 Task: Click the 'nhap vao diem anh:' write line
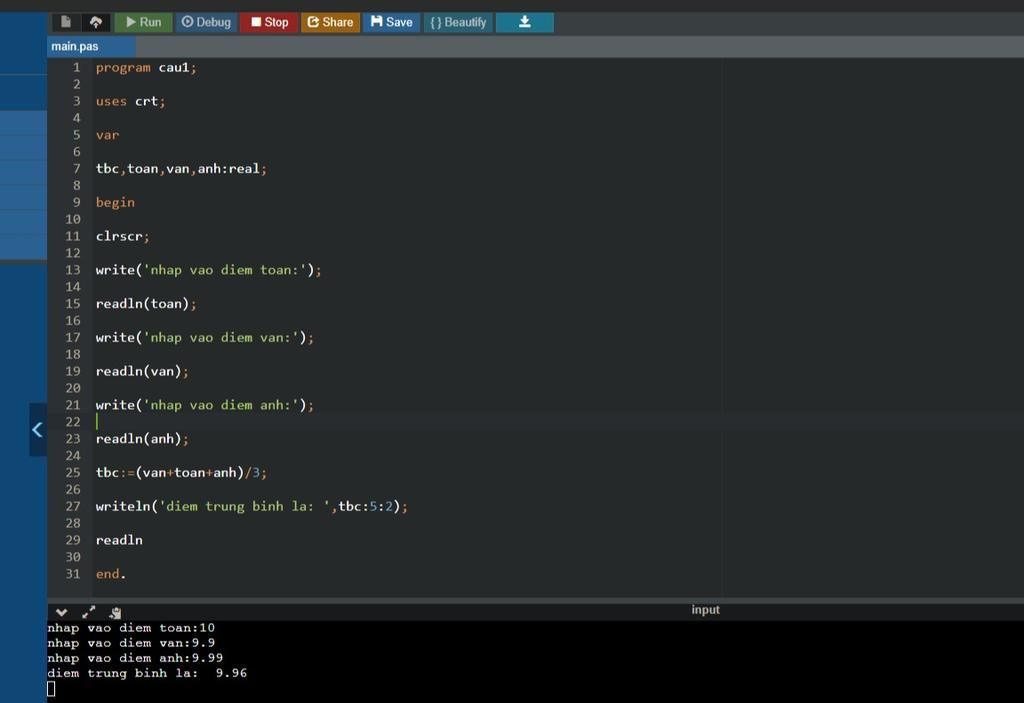coord(204,405)
